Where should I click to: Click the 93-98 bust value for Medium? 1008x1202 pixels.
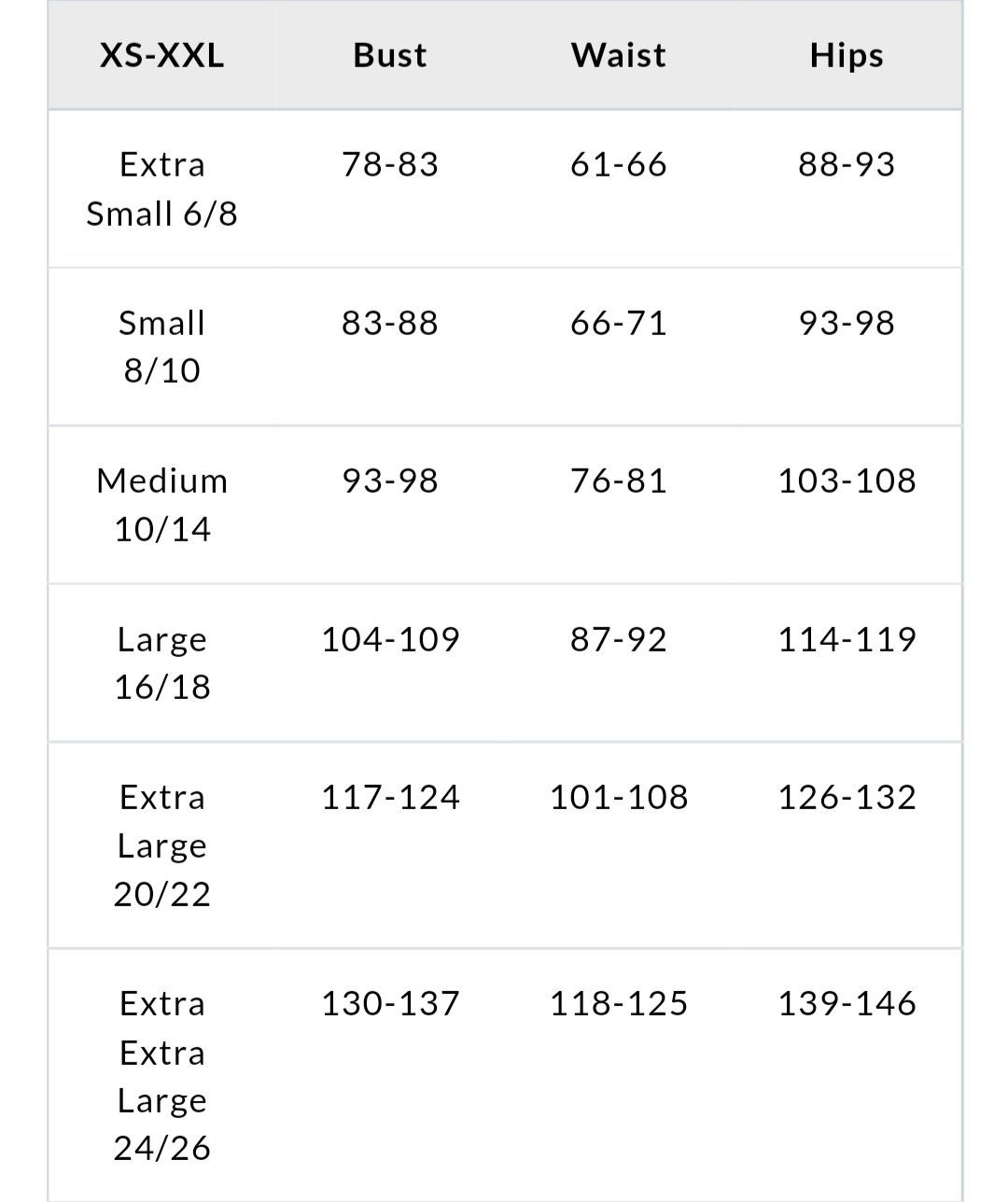390,481
